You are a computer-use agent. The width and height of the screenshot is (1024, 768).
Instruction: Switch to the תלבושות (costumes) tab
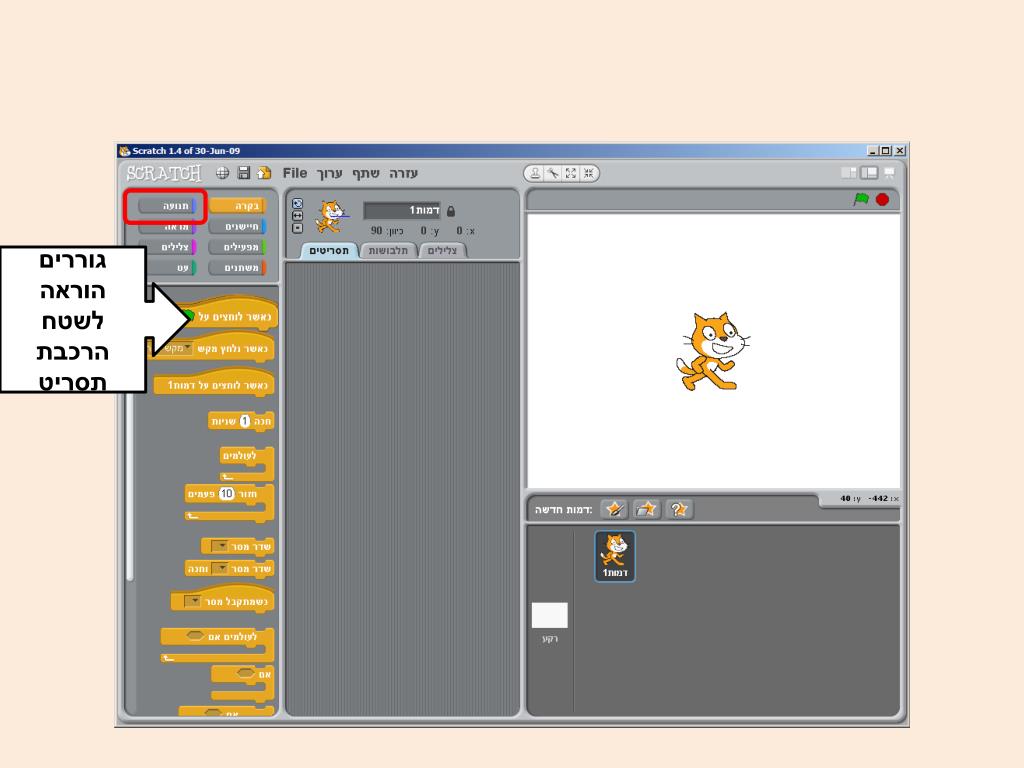(x=388, y=251)
